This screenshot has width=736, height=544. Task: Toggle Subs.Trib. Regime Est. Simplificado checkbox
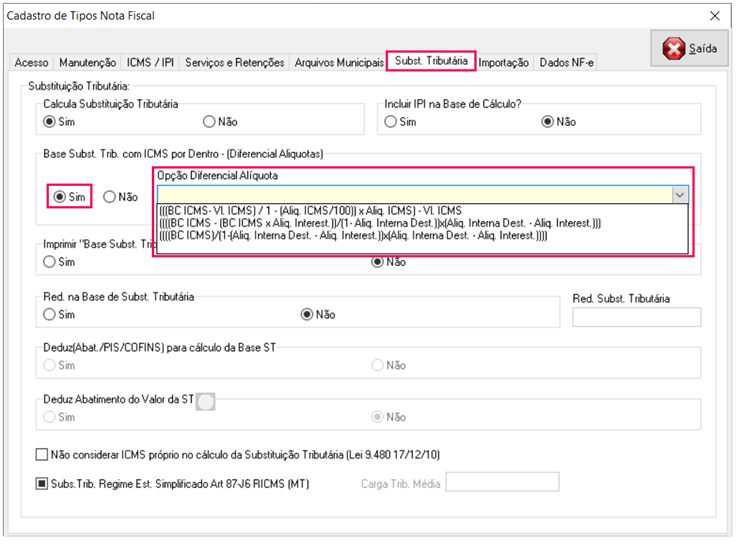41,484
